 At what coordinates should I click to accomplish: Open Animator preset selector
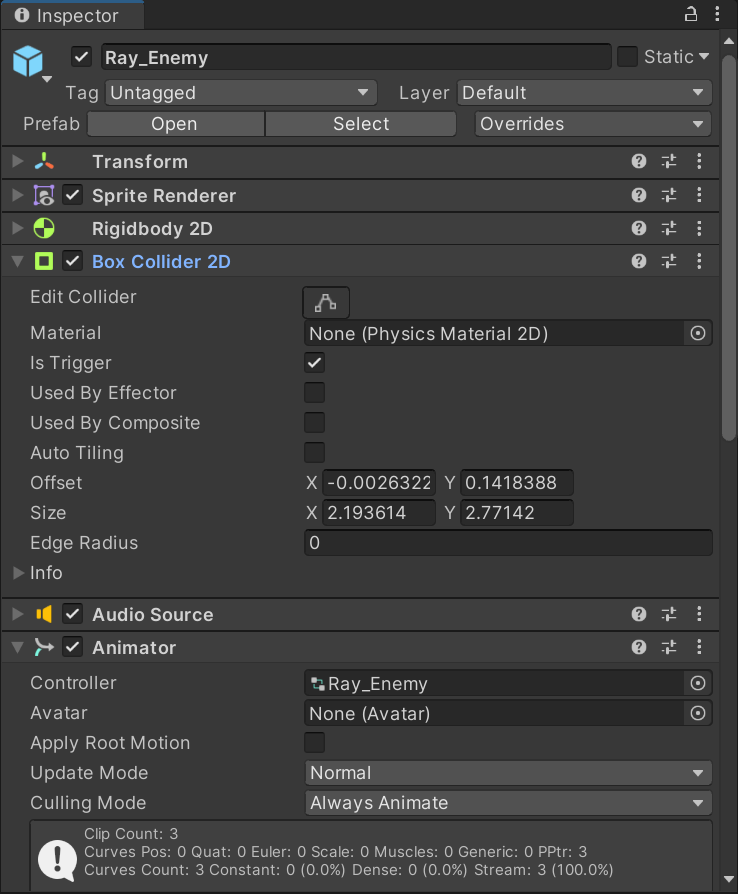[669, 647]
